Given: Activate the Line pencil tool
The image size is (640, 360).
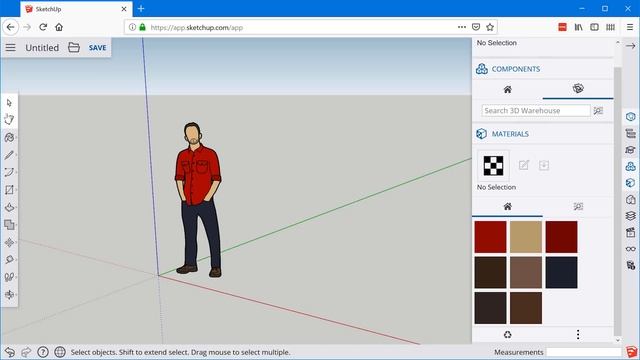Looking at the screenshot, I should [9, 155].
